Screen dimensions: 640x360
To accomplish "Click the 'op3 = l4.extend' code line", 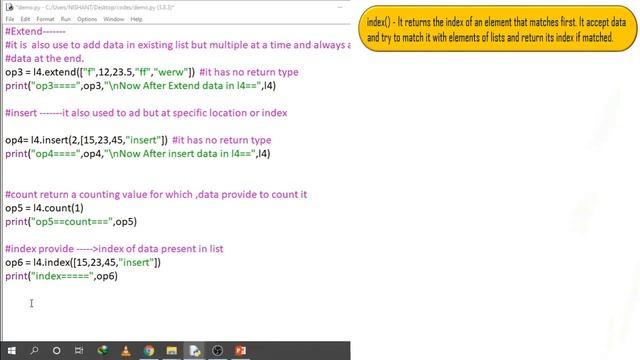I will (100, 72).
